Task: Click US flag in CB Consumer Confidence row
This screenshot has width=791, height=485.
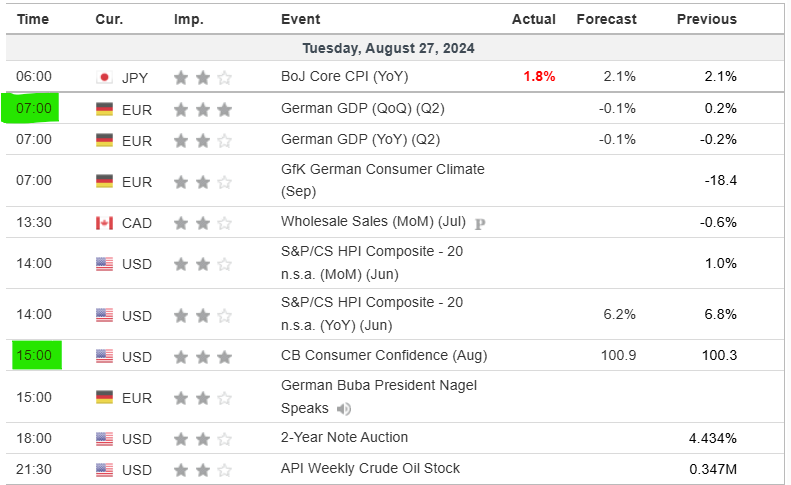Action: (104, 356)
